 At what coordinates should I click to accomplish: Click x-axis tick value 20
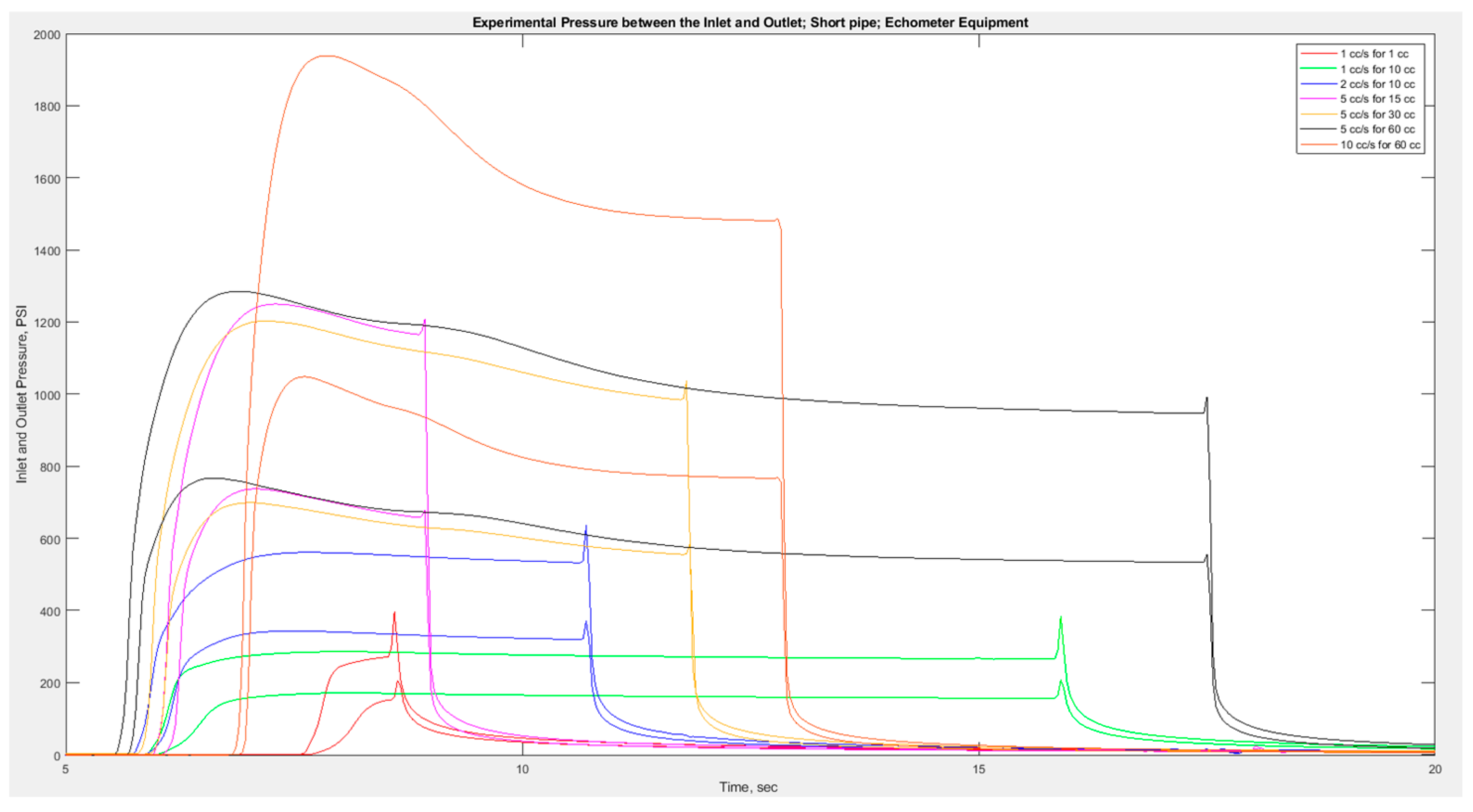(1435, 769)
